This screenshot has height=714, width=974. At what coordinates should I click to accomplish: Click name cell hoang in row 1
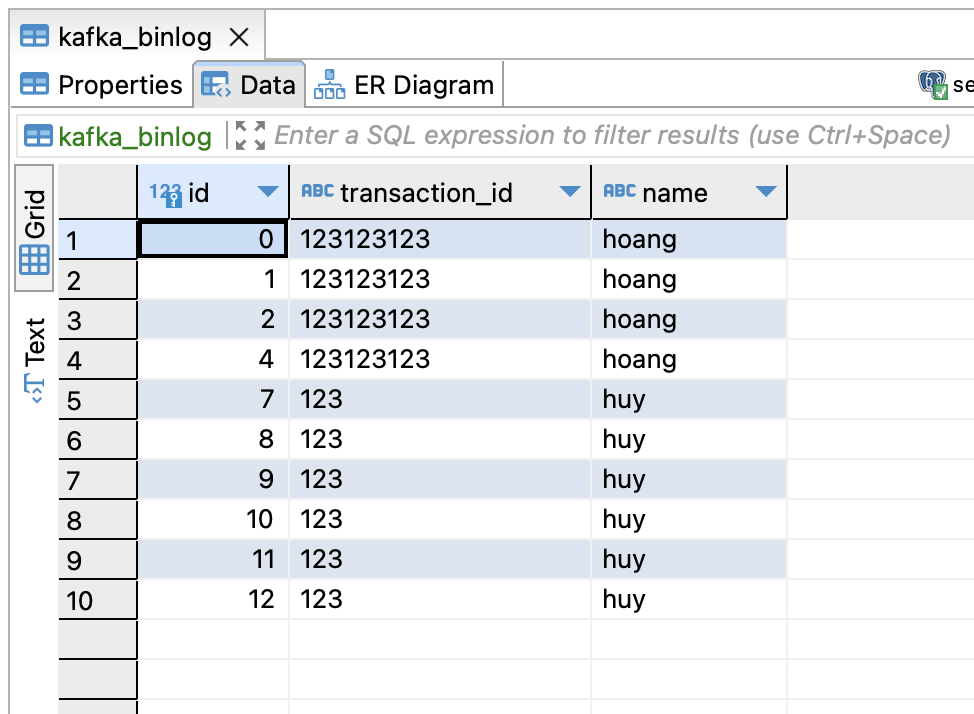coord(690,239)
